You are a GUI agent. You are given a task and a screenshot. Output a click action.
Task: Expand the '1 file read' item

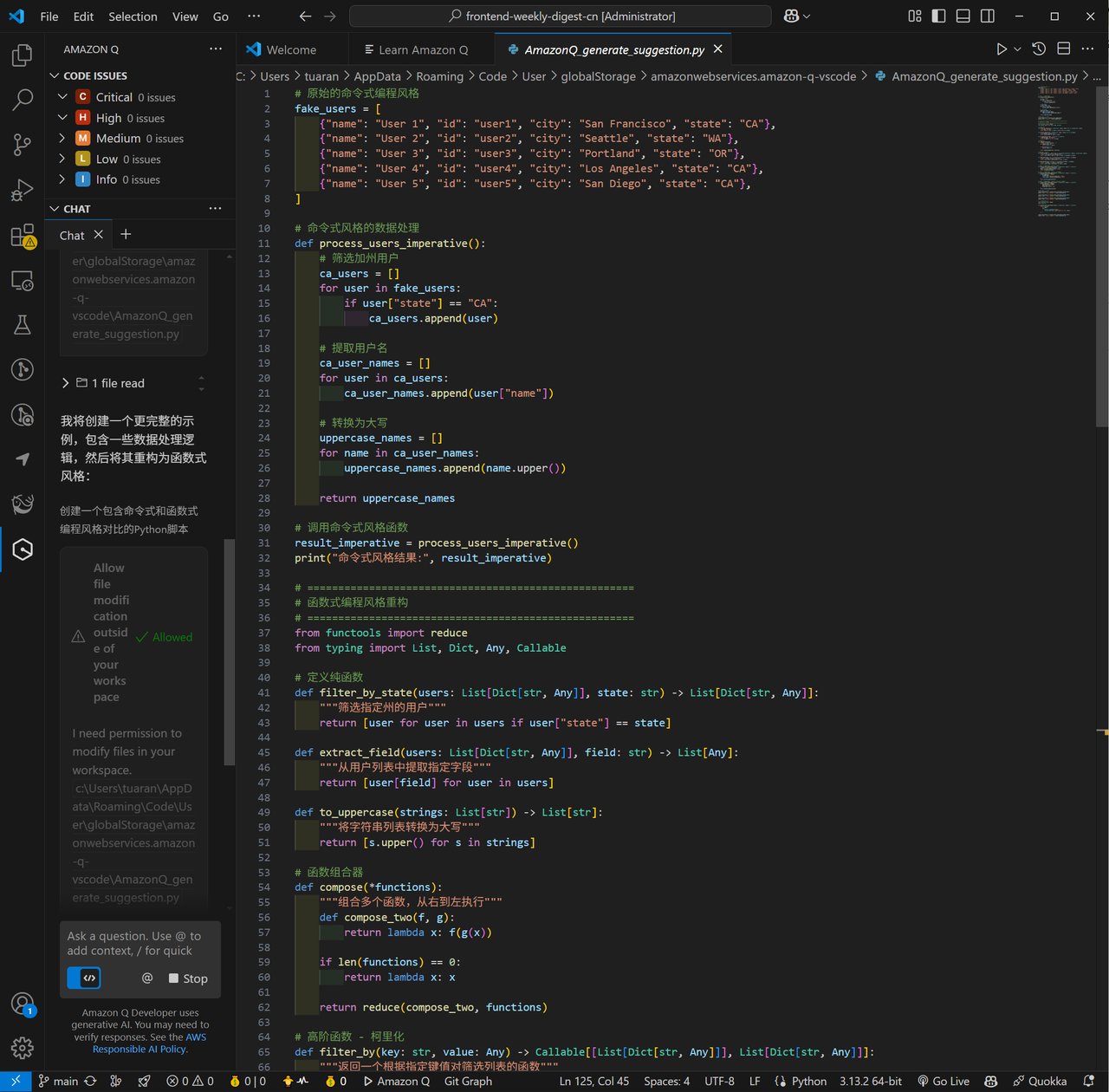pyautogui.click(x=104, y=383)
